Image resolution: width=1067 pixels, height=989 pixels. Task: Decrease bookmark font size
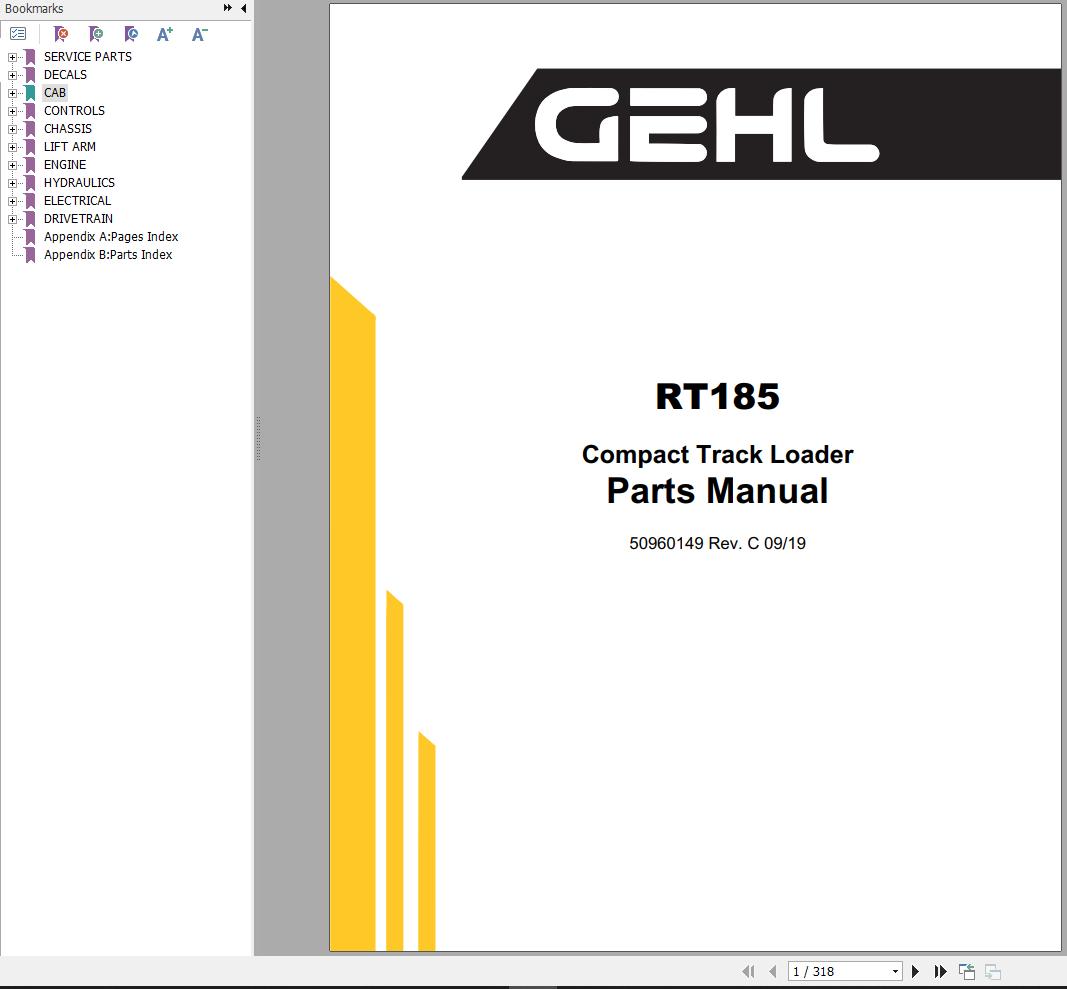coord(199,34)
